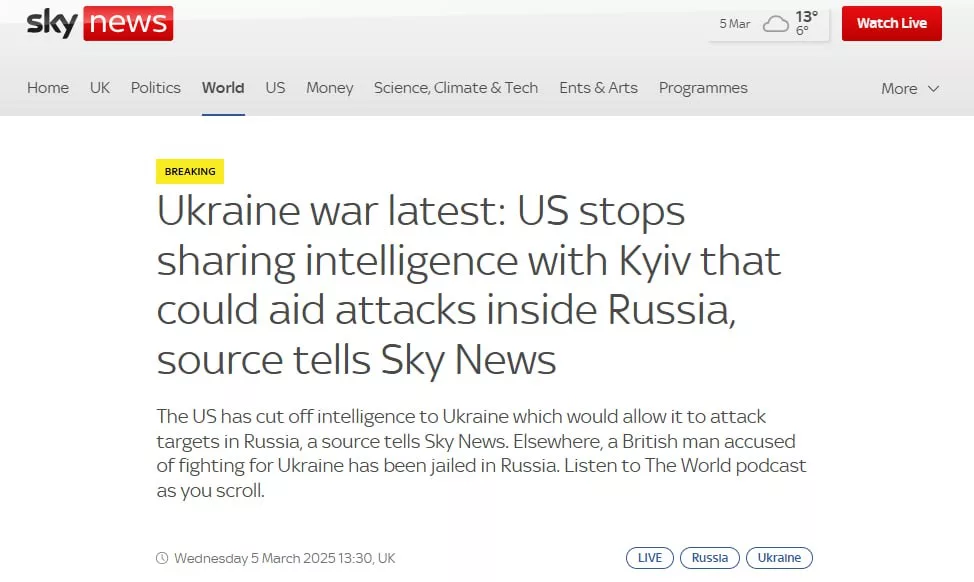Go to the Programmes page

(703, 88)
